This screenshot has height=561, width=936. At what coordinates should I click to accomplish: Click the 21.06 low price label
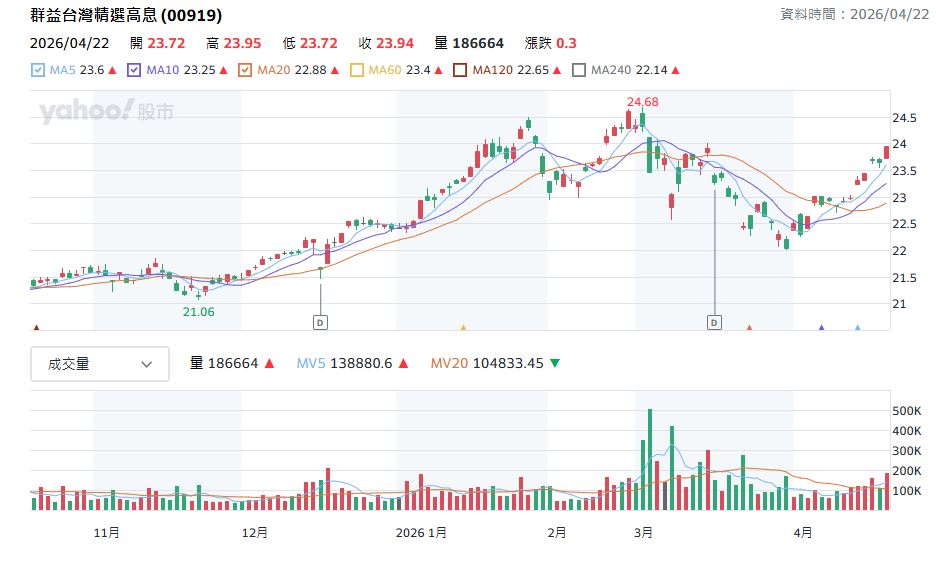(198, 312)
